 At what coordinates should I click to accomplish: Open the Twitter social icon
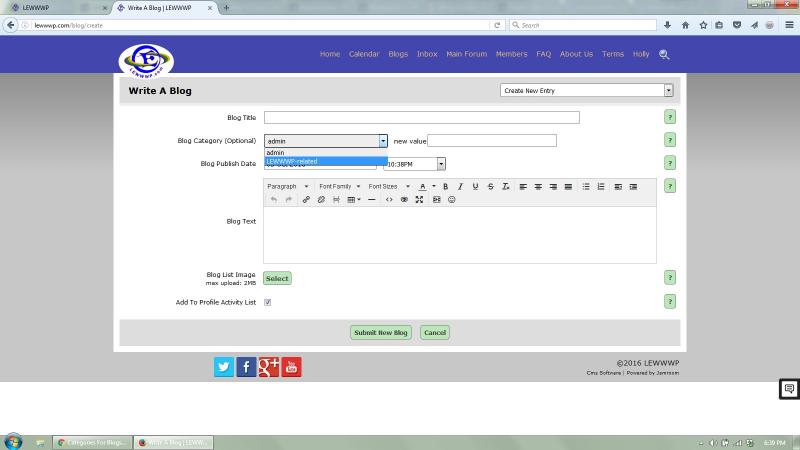pos(223,367)
